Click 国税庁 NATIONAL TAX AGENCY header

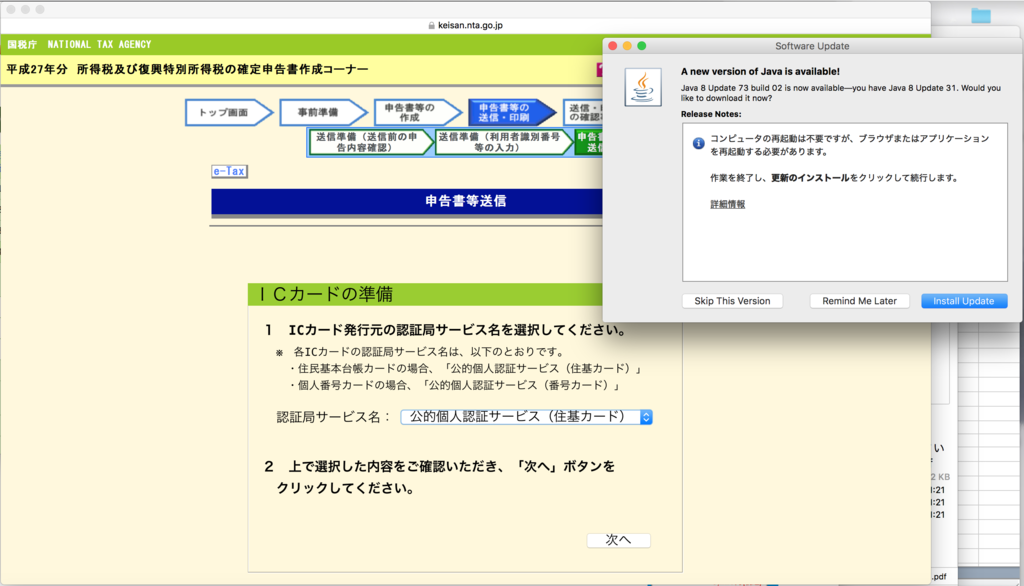point(79,44)
